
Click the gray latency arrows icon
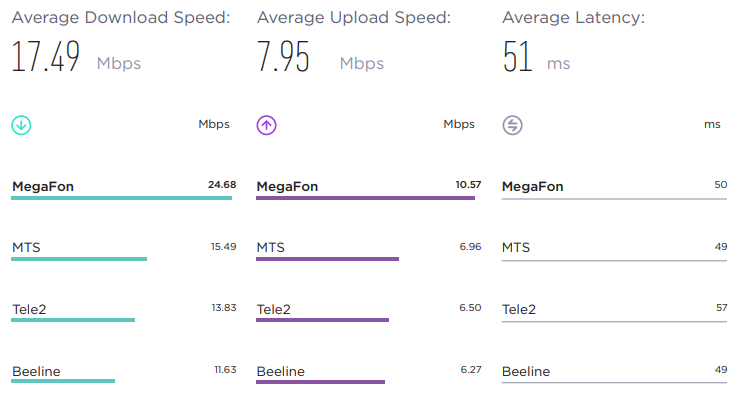tap(513, 125)
